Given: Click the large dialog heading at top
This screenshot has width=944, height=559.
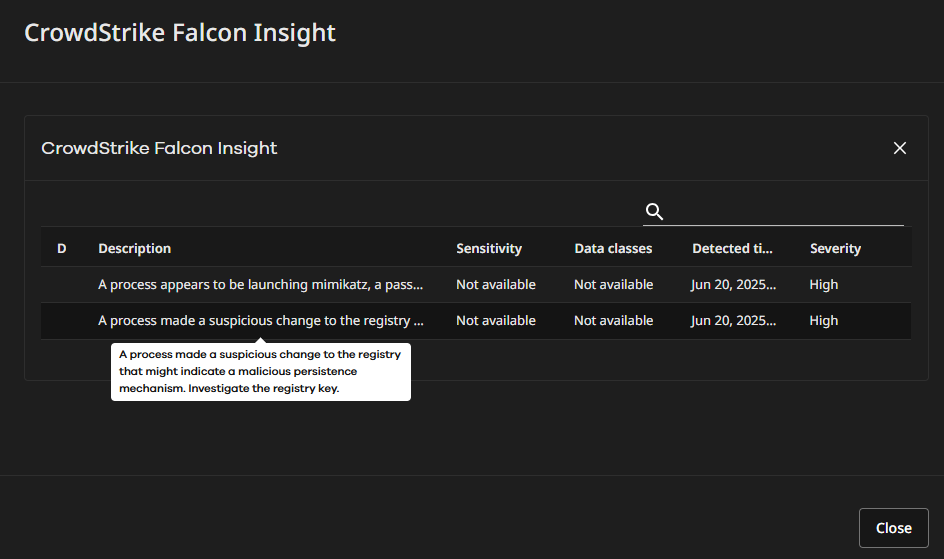Looking at the screenshot, I should pyautogui.click(x=179, y=32).
